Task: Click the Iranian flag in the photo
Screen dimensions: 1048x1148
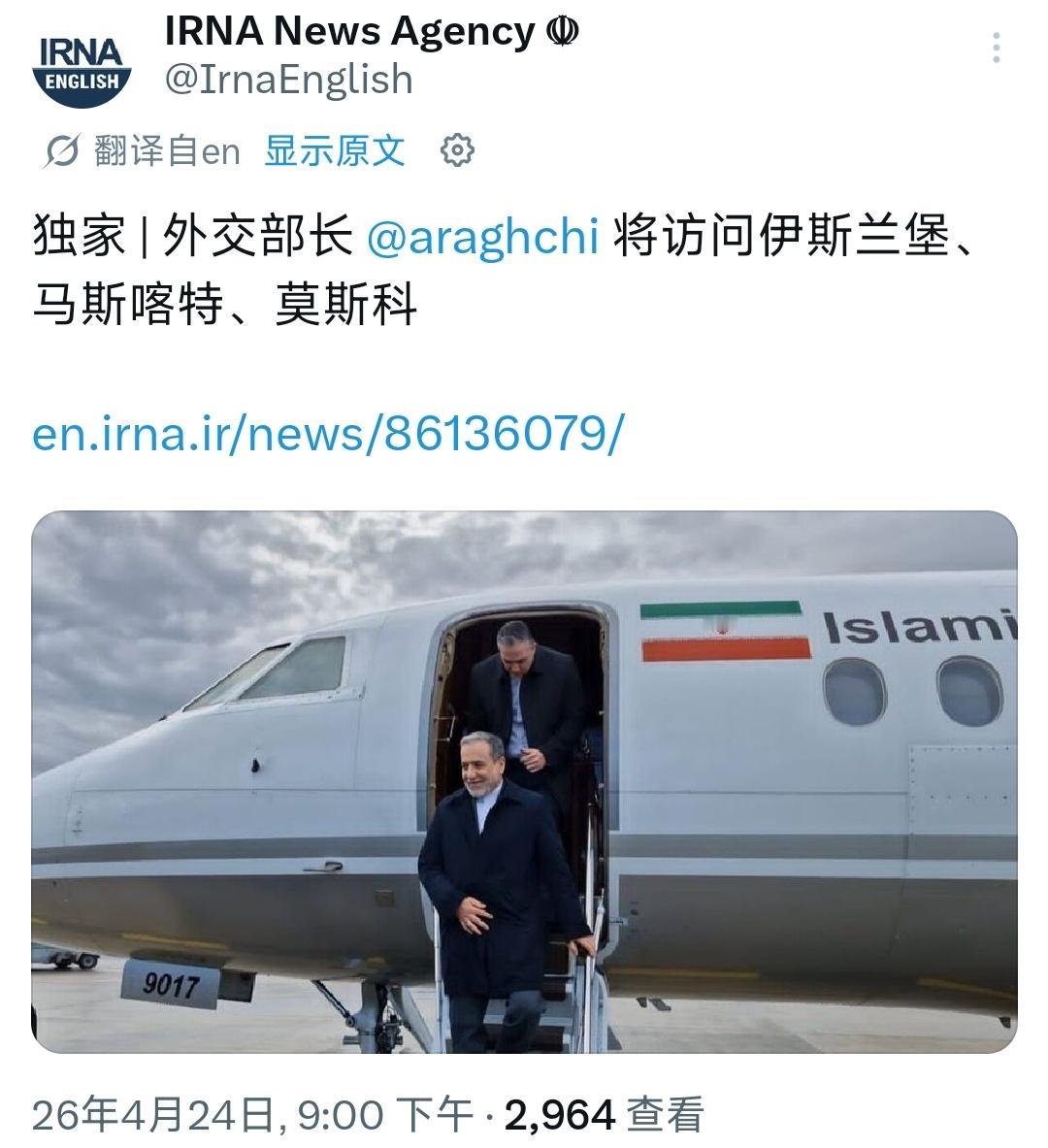Action: [725, 631]
